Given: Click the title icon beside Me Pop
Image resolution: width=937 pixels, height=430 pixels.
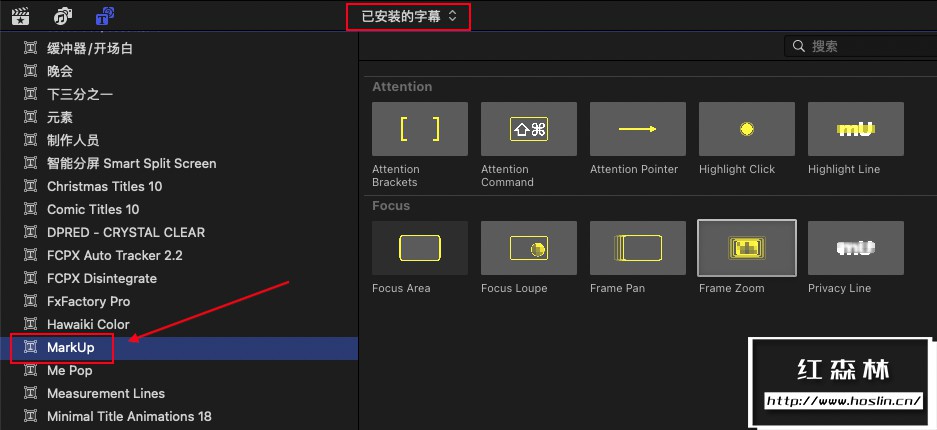Looking at the screenshot, I should coord(30,370).
